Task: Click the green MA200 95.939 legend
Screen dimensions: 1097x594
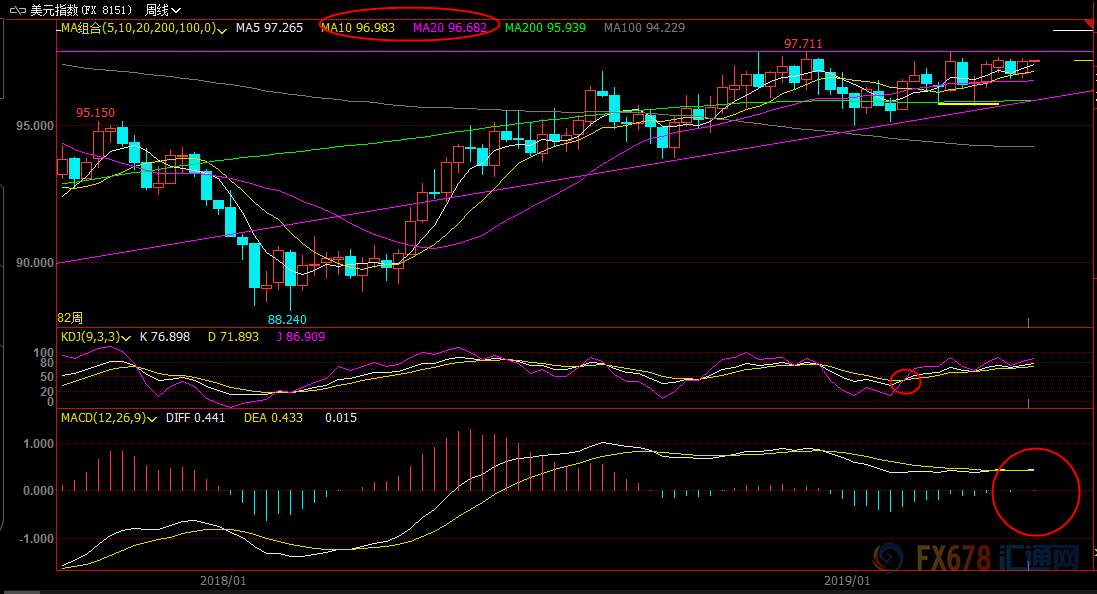Action: pos(545,28)
